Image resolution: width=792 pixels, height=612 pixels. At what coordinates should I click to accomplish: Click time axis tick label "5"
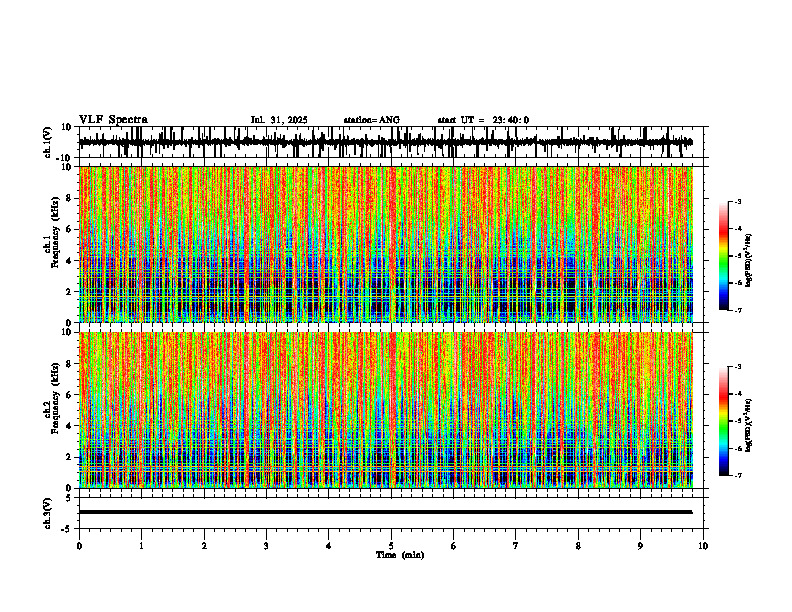pos(391,546)
